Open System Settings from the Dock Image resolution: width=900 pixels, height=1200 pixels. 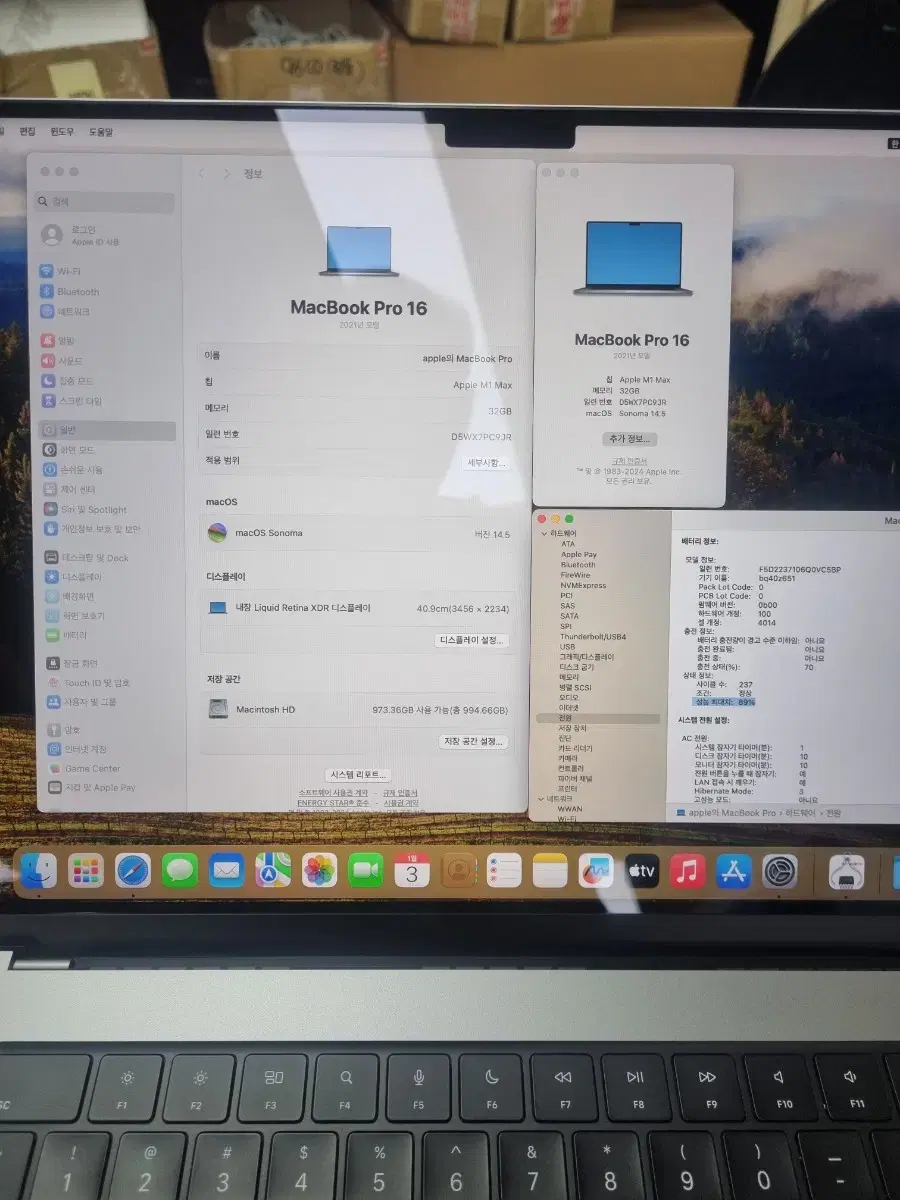780,871
